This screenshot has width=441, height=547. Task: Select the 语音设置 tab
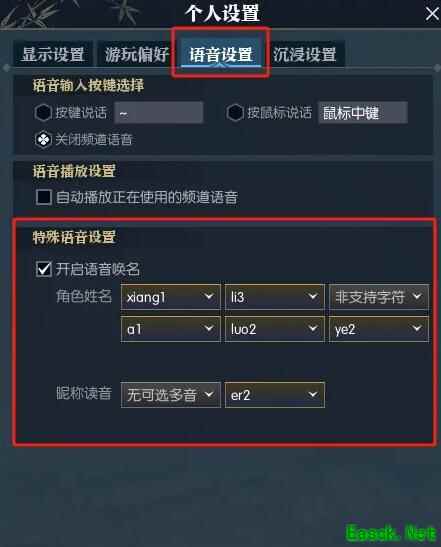click(220, 54)
